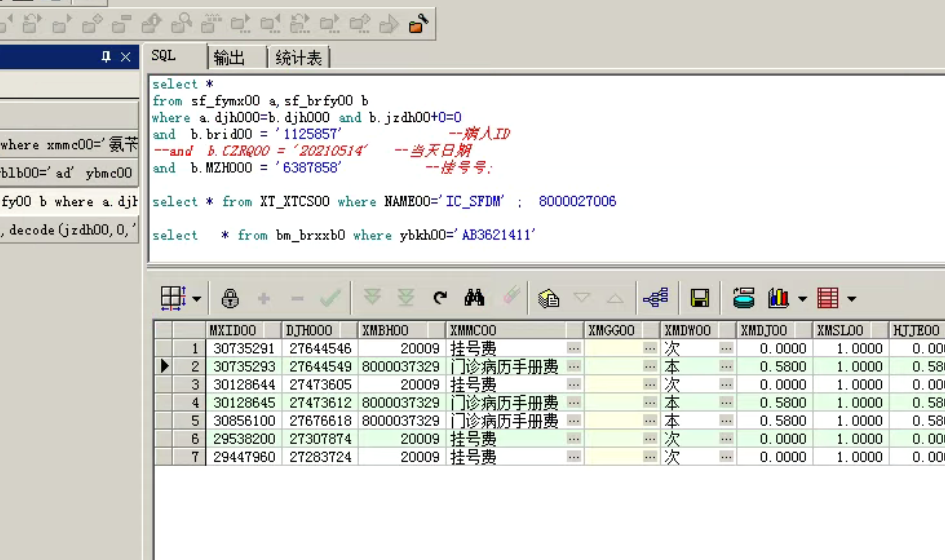Click the refresh arrow in results toolbar

click(x=440, y=298)
